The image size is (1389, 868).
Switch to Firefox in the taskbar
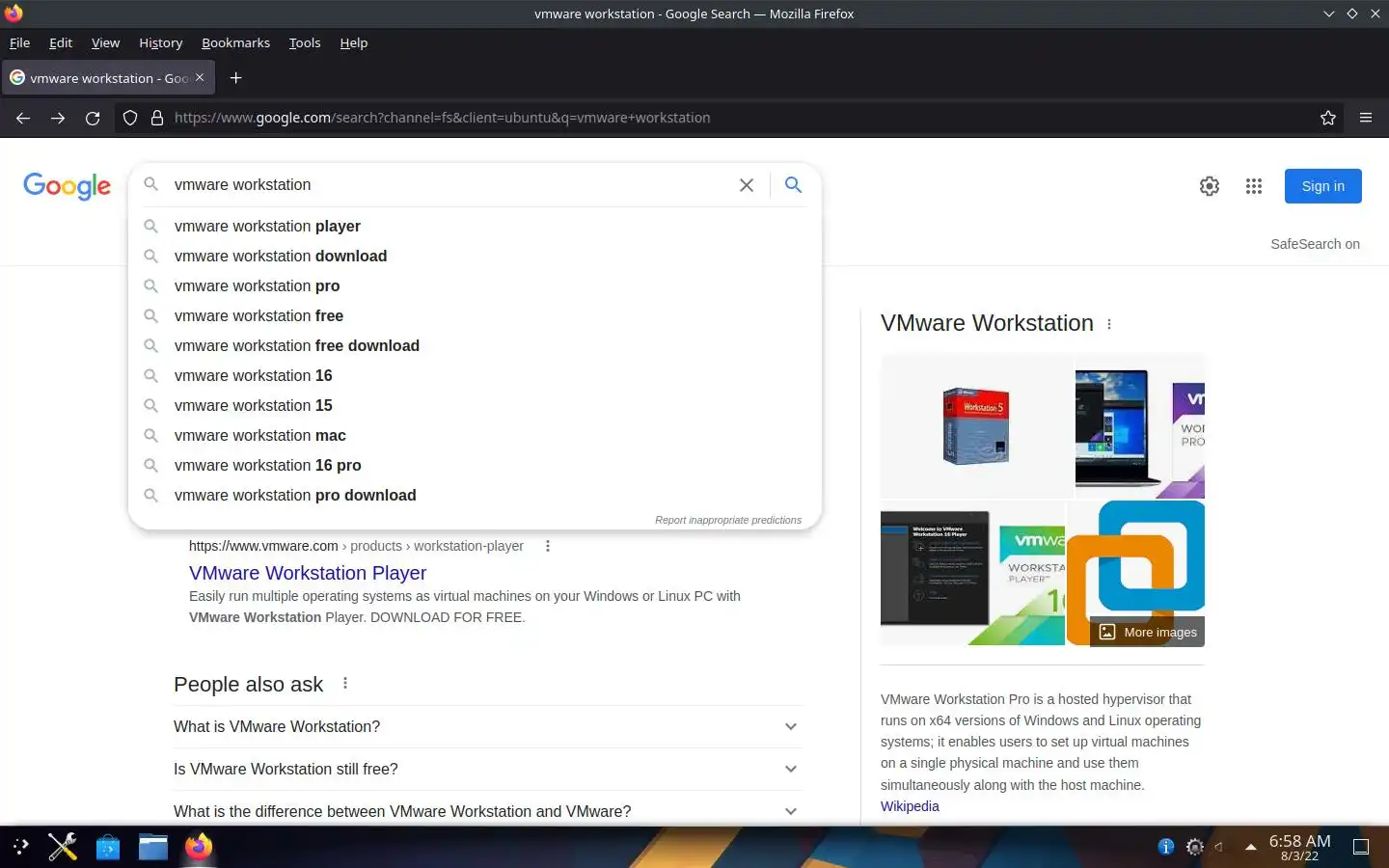(199, 847)
